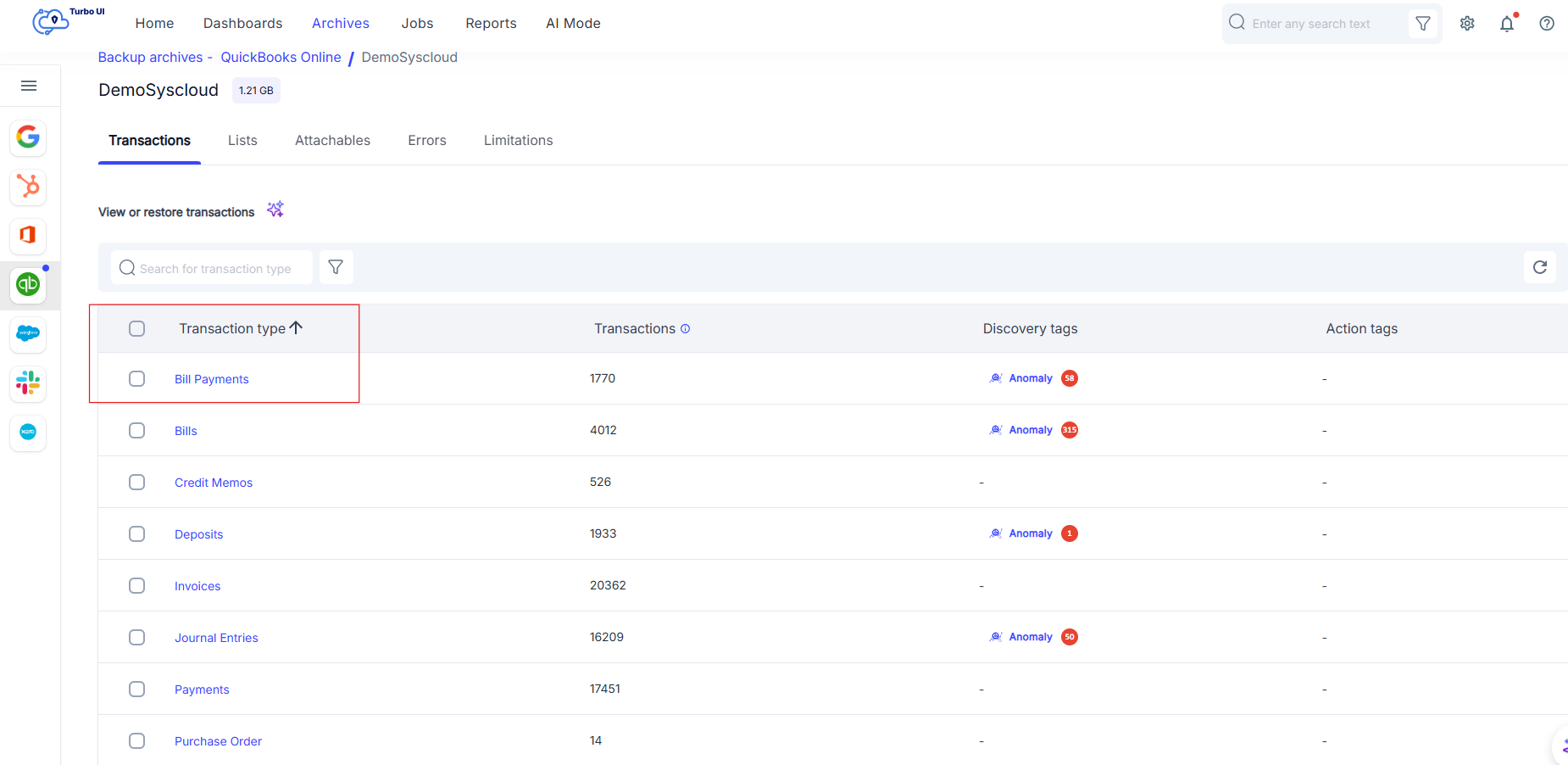
Task: Focus the Search for transaction type field
Action: pyautogui.click(x=212, y=267)
